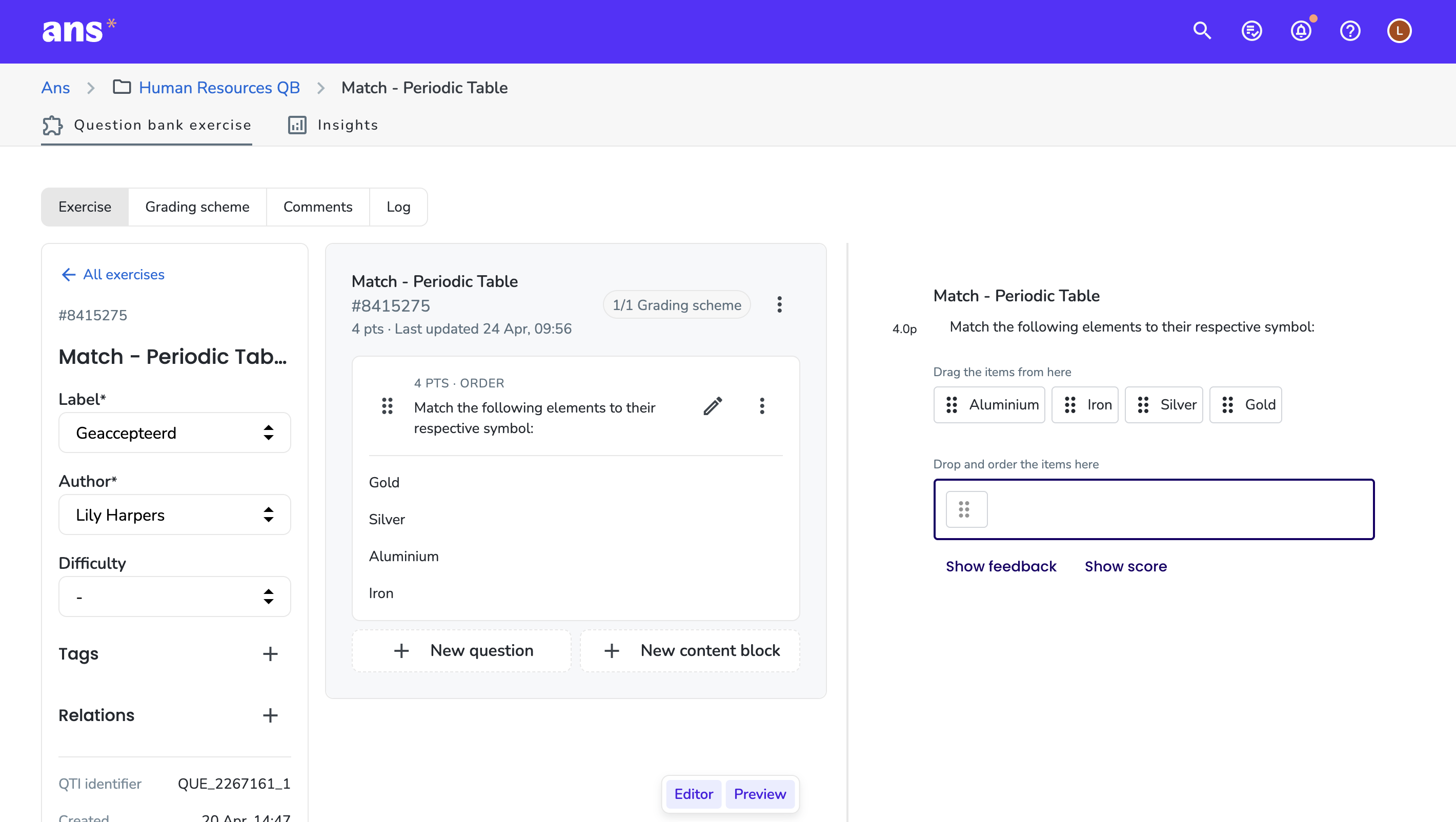Open the exercise three-dot options menu
Image resolution: width=1456 pixels, height=822 pixels.
(x=779, y=304)
